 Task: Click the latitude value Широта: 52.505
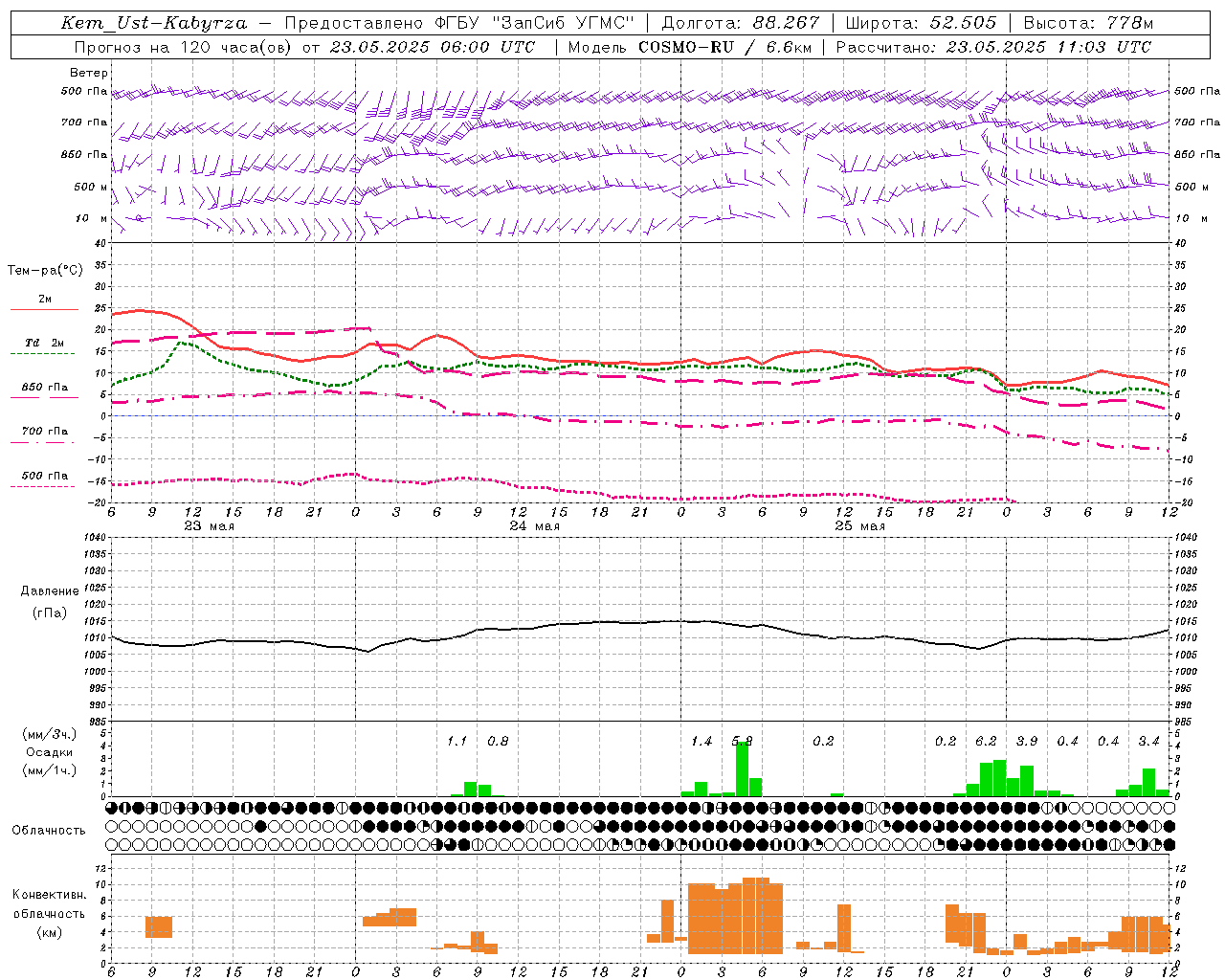pyautogui.click(x=921, y=23)
